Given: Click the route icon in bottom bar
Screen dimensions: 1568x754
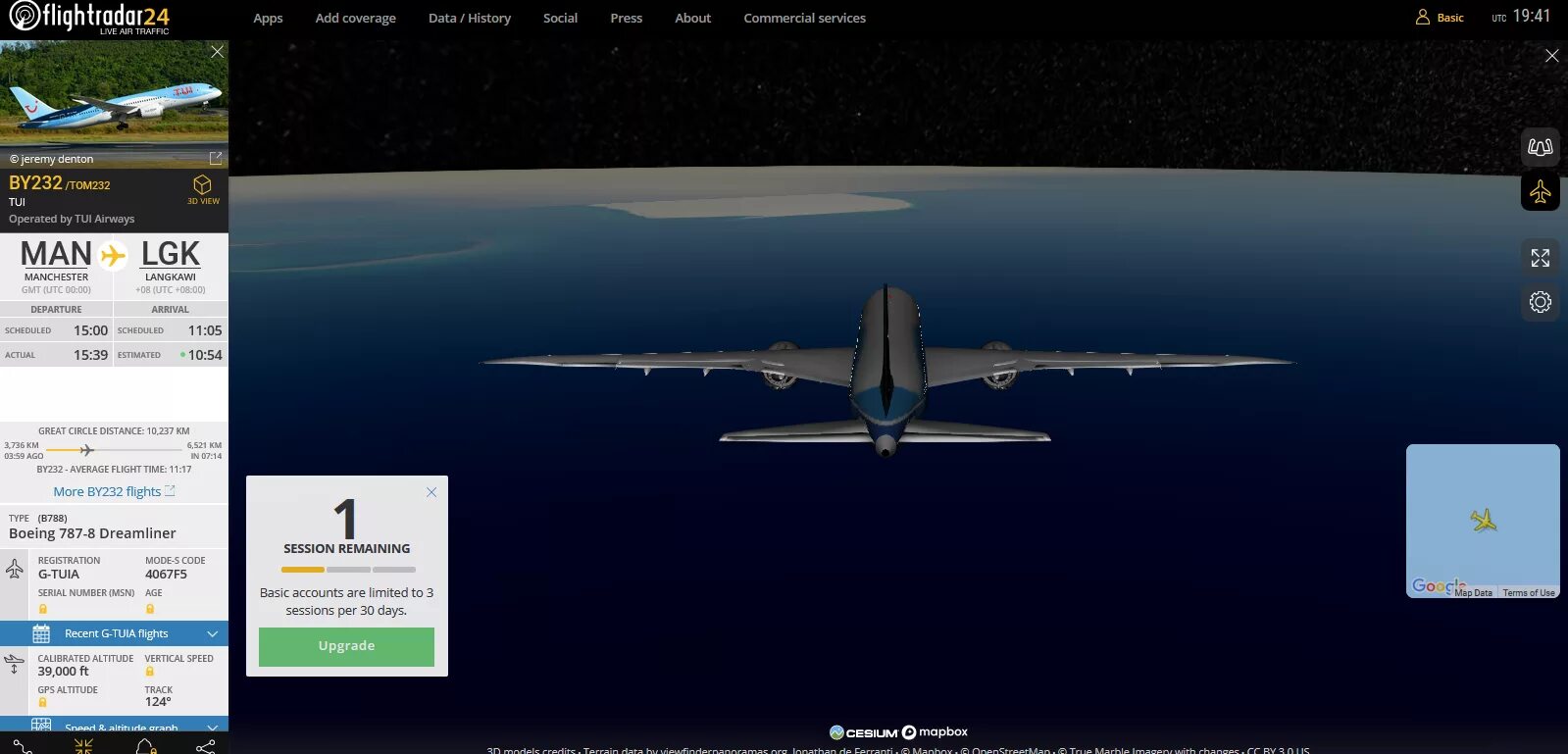Looking at the screenshot, I should click(23, 746).
